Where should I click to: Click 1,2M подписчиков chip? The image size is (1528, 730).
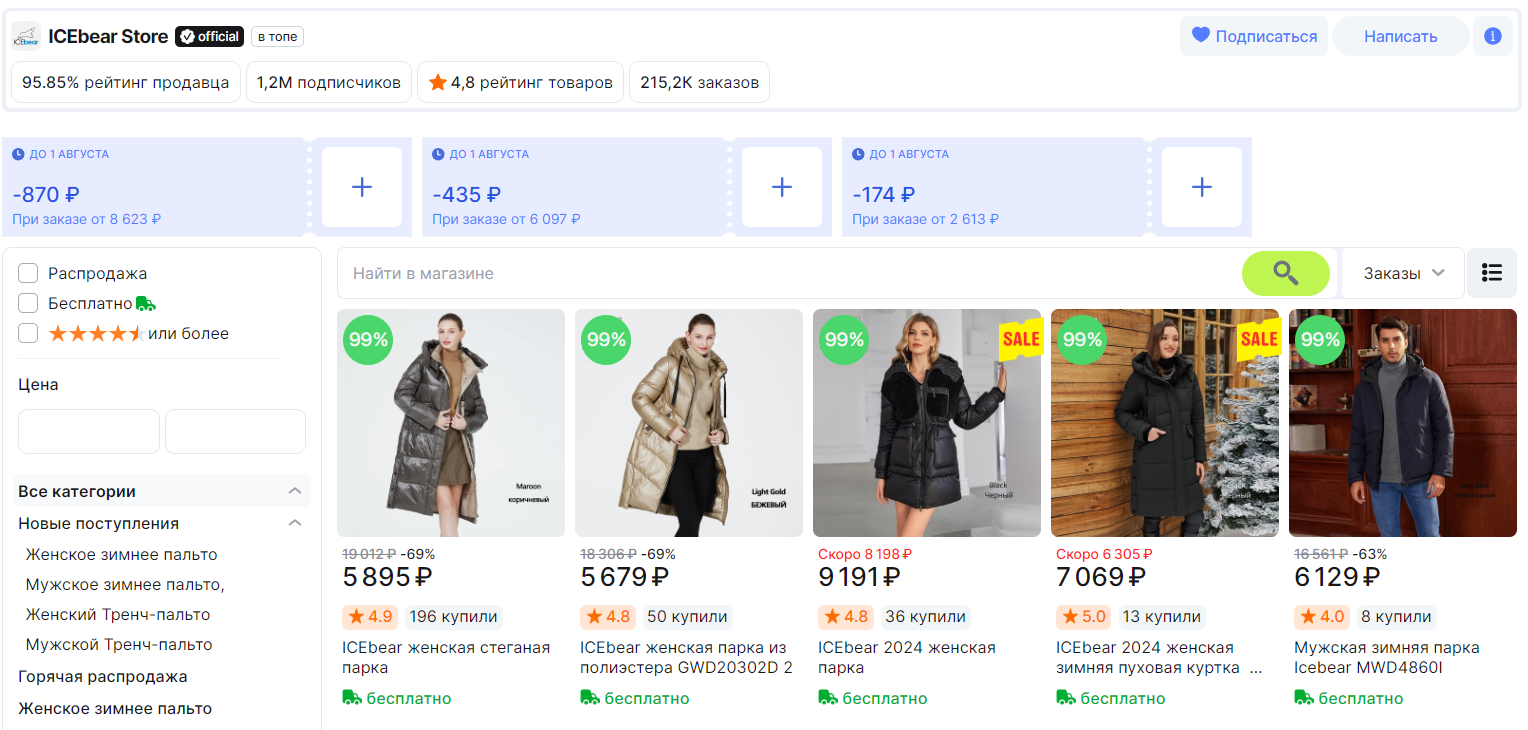pos(329,82)
